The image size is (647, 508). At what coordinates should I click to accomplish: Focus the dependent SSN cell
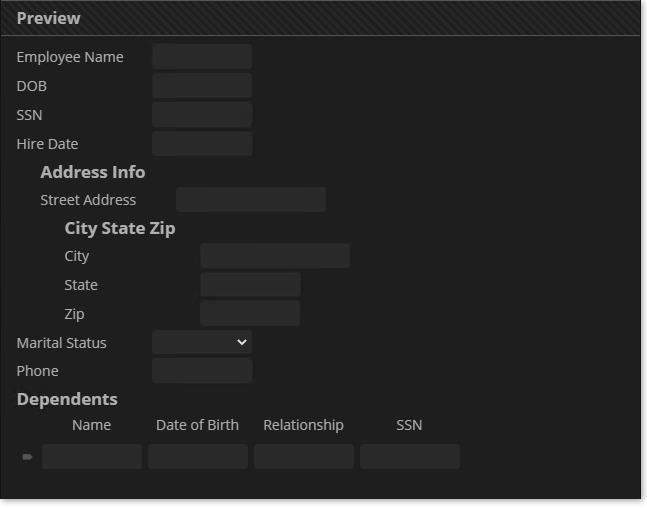410,457
